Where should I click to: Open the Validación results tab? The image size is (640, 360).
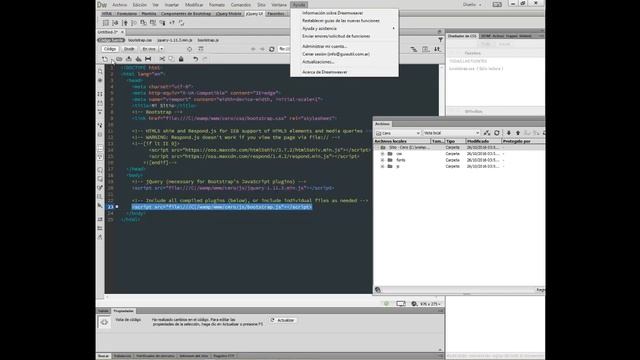(122, 356)
